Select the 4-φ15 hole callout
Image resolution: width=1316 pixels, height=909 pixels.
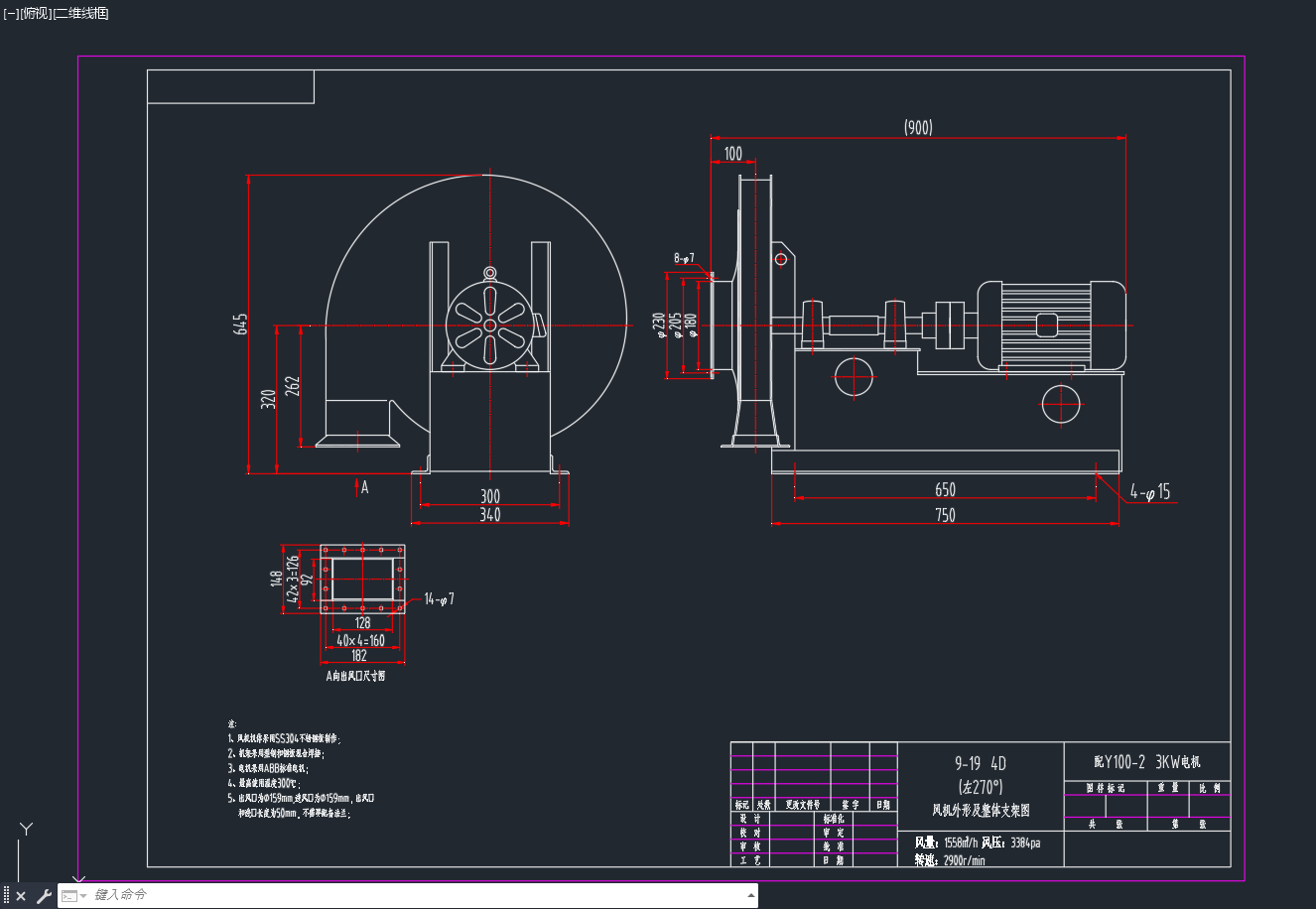1150,492
